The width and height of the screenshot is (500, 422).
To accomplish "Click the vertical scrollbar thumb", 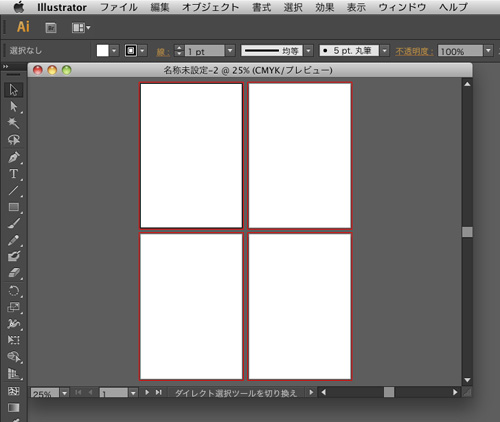I will pos(467,232).
